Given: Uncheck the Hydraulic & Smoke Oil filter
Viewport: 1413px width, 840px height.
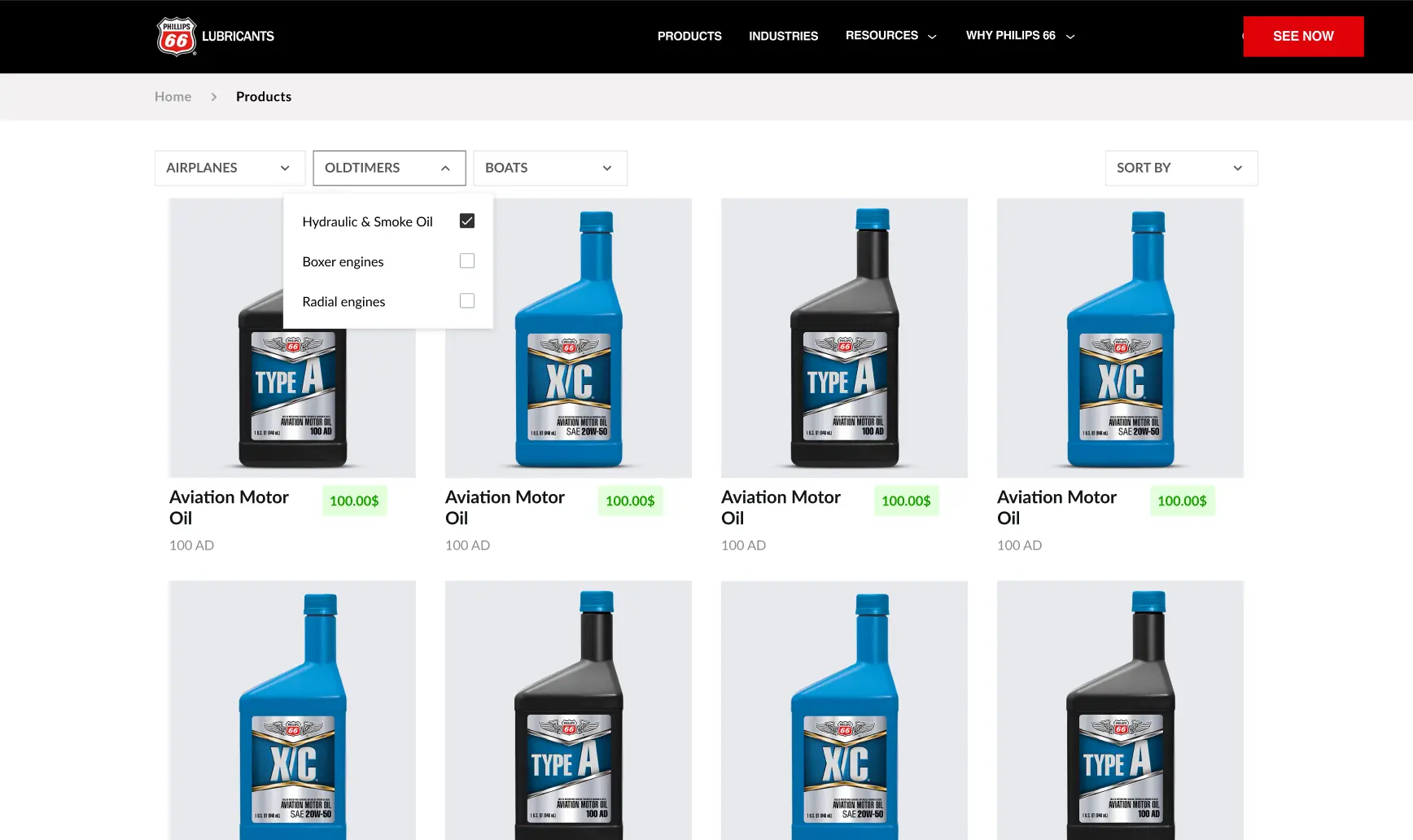Looking at the screenshot, I should click(467, 220).
